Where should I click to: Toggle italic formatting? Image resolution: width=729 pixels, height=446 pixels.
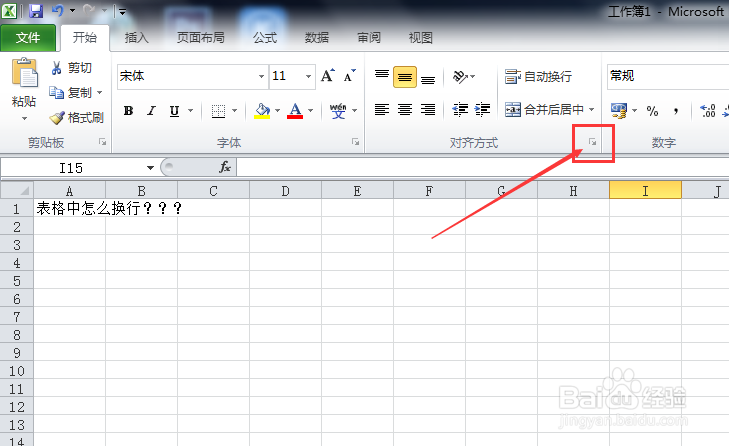click(151, 111)
